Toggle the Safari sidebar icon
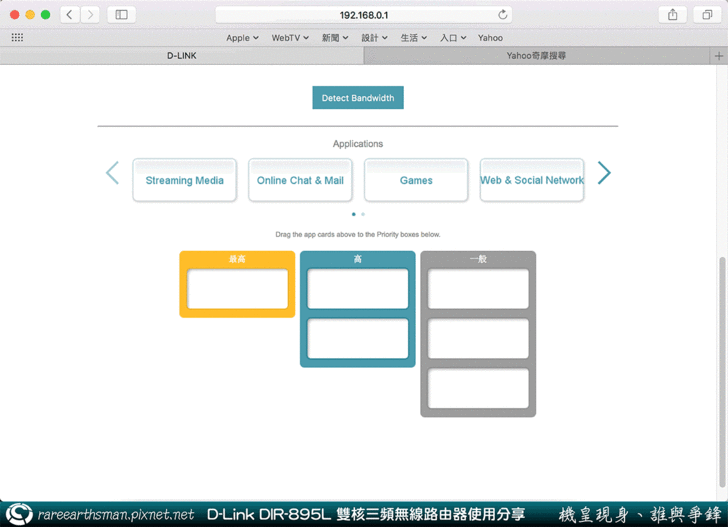Image resolution: width=728 pixels, height=527 pixels. pos(121,15)
